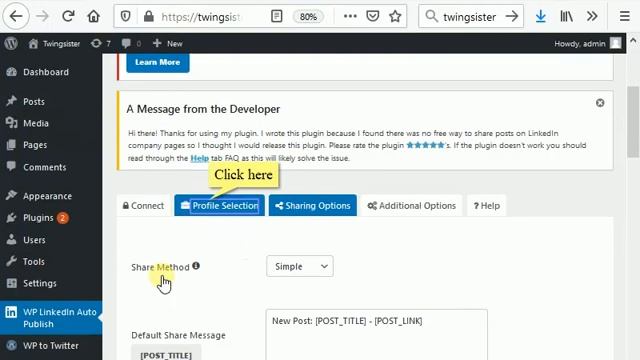Click the five-star rating link
The image size is (640, 360).
[x=425, y=145]
